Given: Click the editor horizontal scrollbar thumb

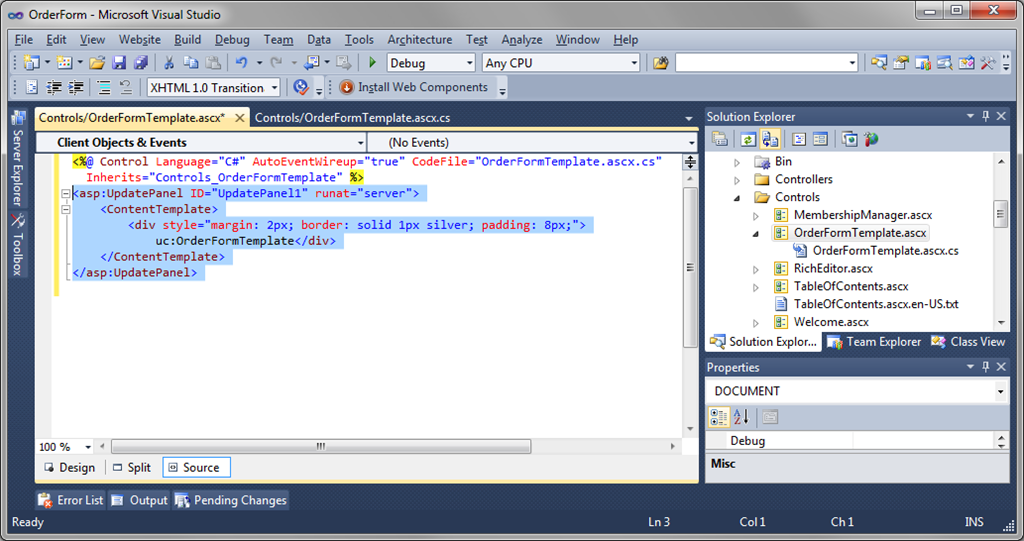Looking at the screenshot, I should [x=321, y=446].
